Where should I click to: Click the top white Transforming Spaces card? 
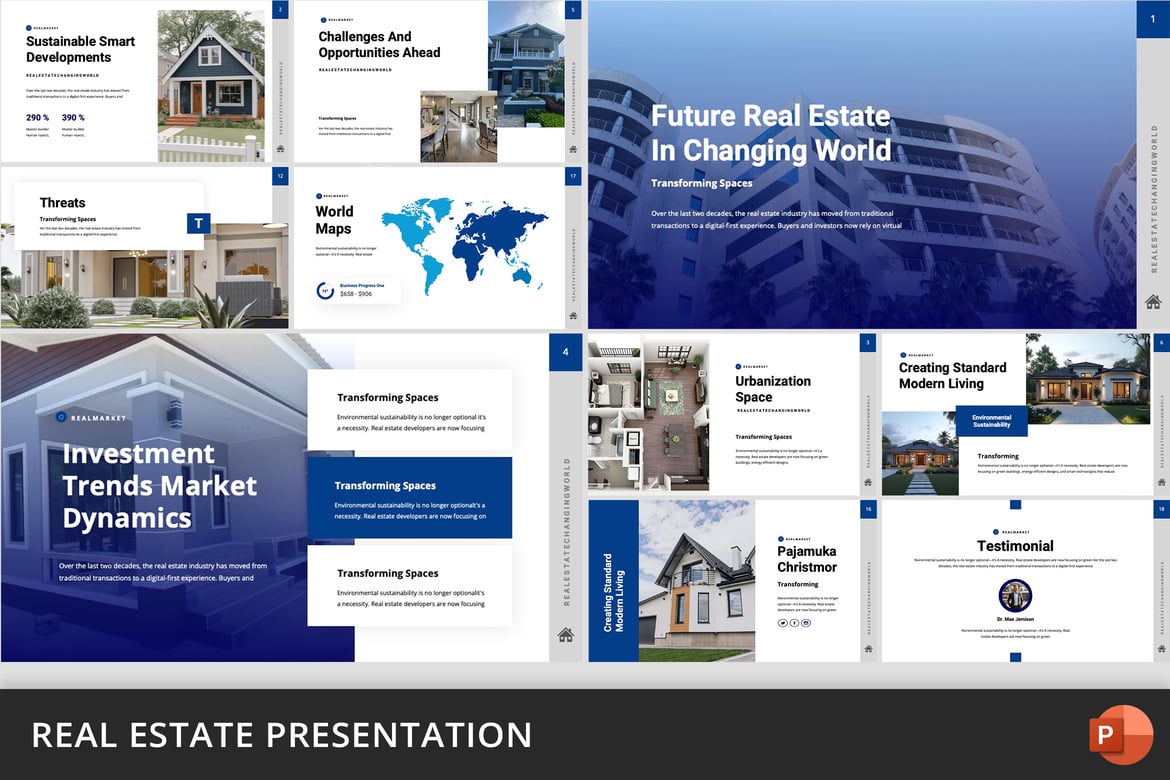tap(410, 410)
